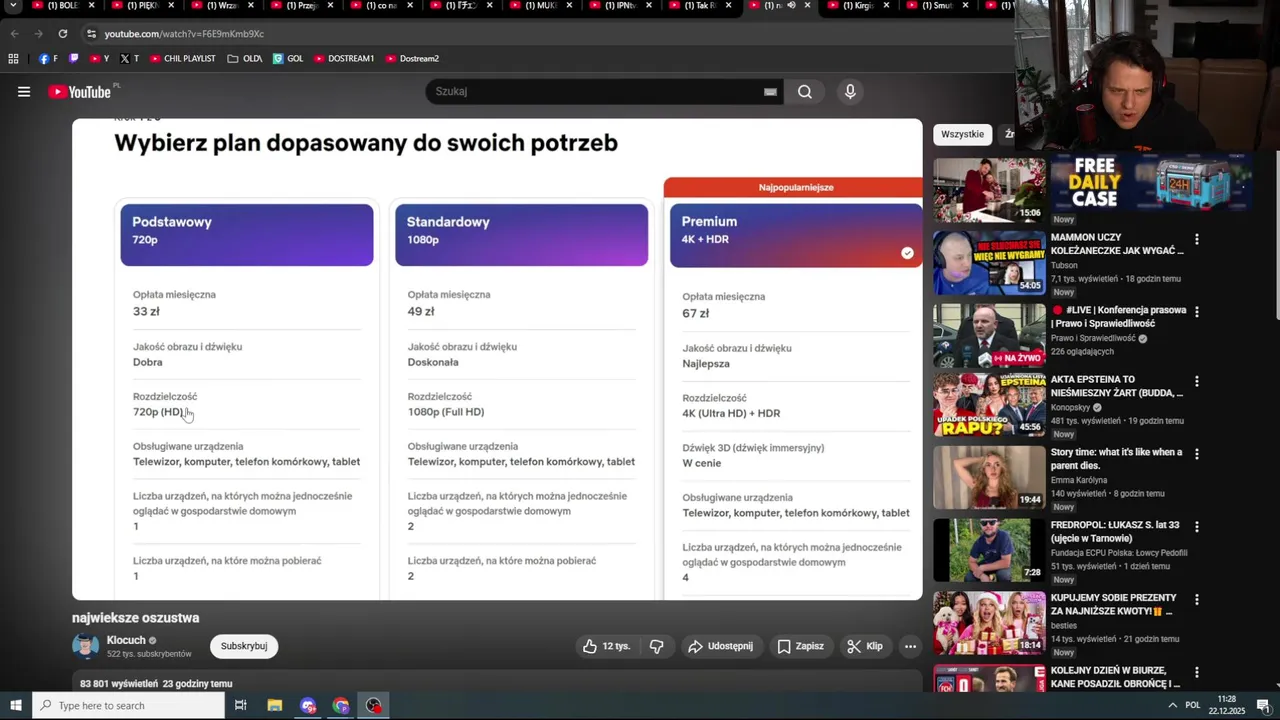Open OBS from the taskbar
The height and width of the screenshot is (720, 1280).
(x=374, y=706)
